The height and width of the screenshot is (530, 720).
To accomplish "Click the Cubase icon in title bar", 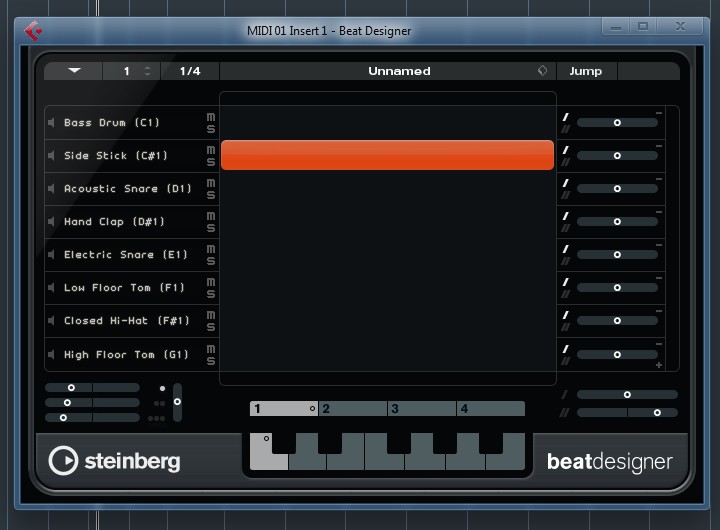I will pyautogui.click(x=33, y=31).
